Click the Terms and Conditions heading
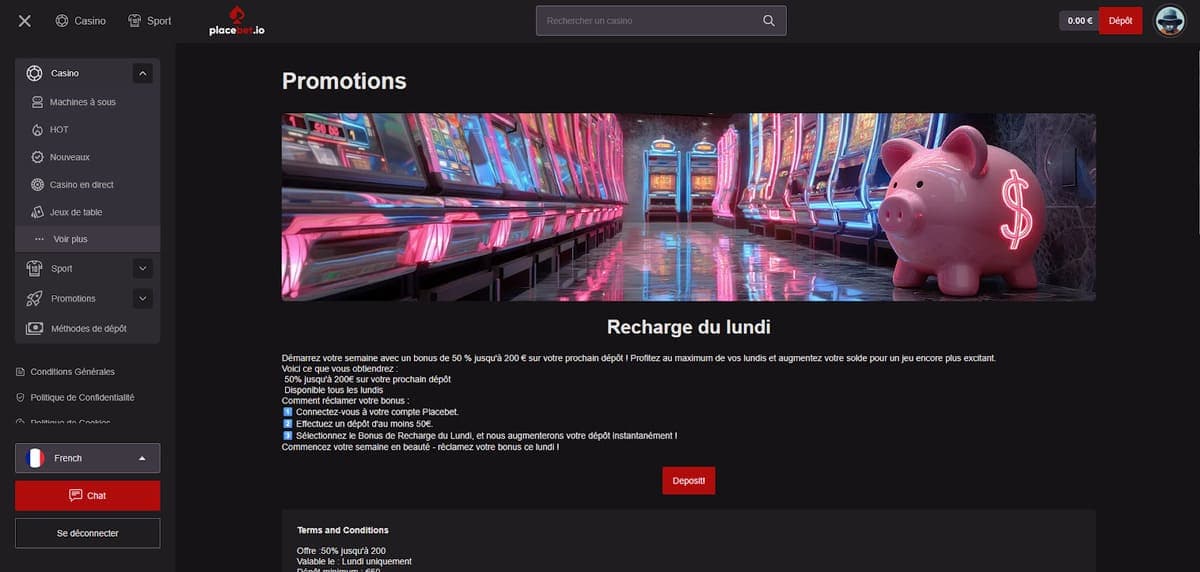Image resolution: width=1200 pixels, height=572 pixels. (343, 530)
